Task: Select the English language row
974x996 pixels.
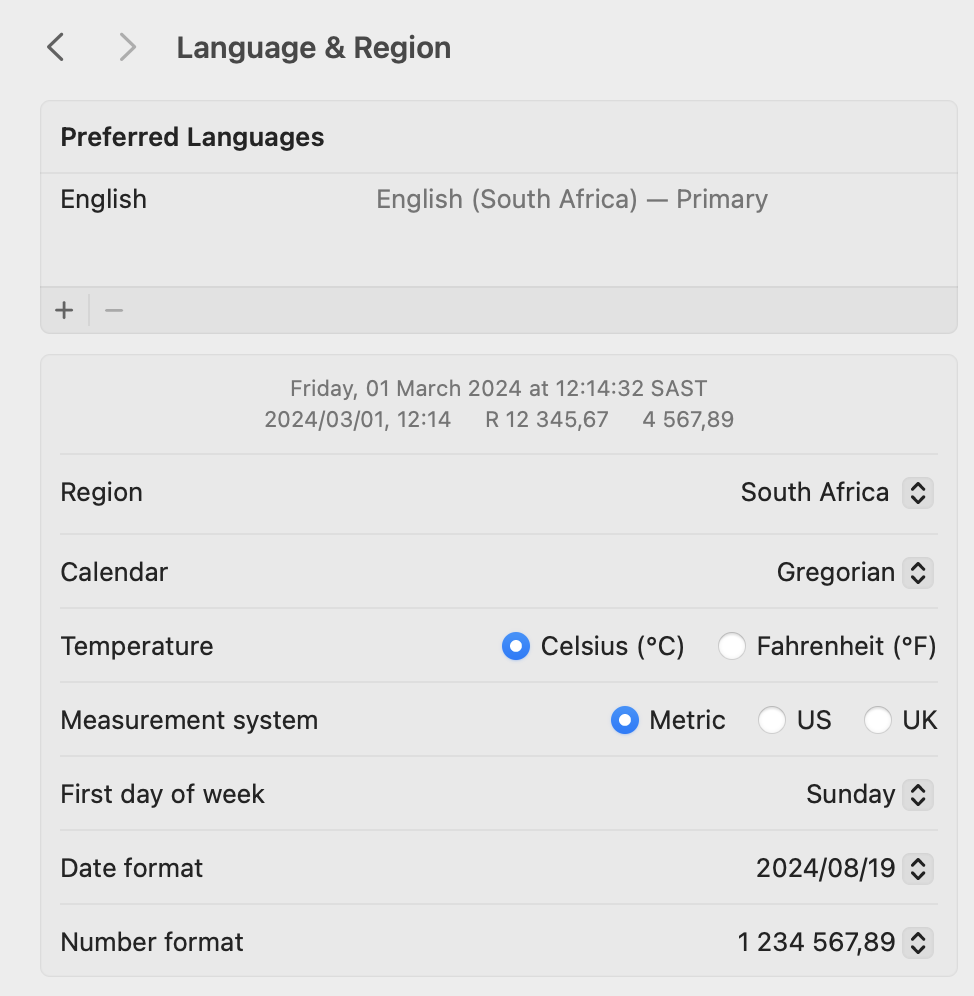Action: (x=499, y=199)
